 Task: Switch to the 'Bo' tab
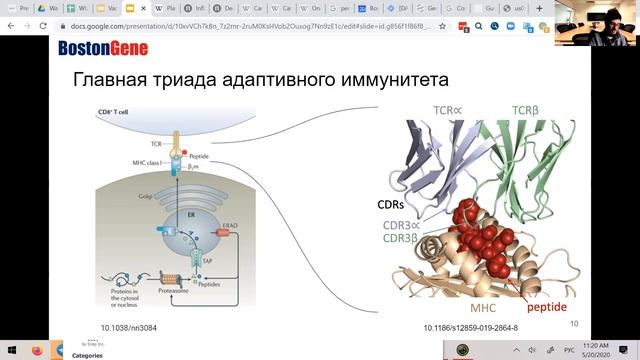pyautogui.click(x=369, y=8)
